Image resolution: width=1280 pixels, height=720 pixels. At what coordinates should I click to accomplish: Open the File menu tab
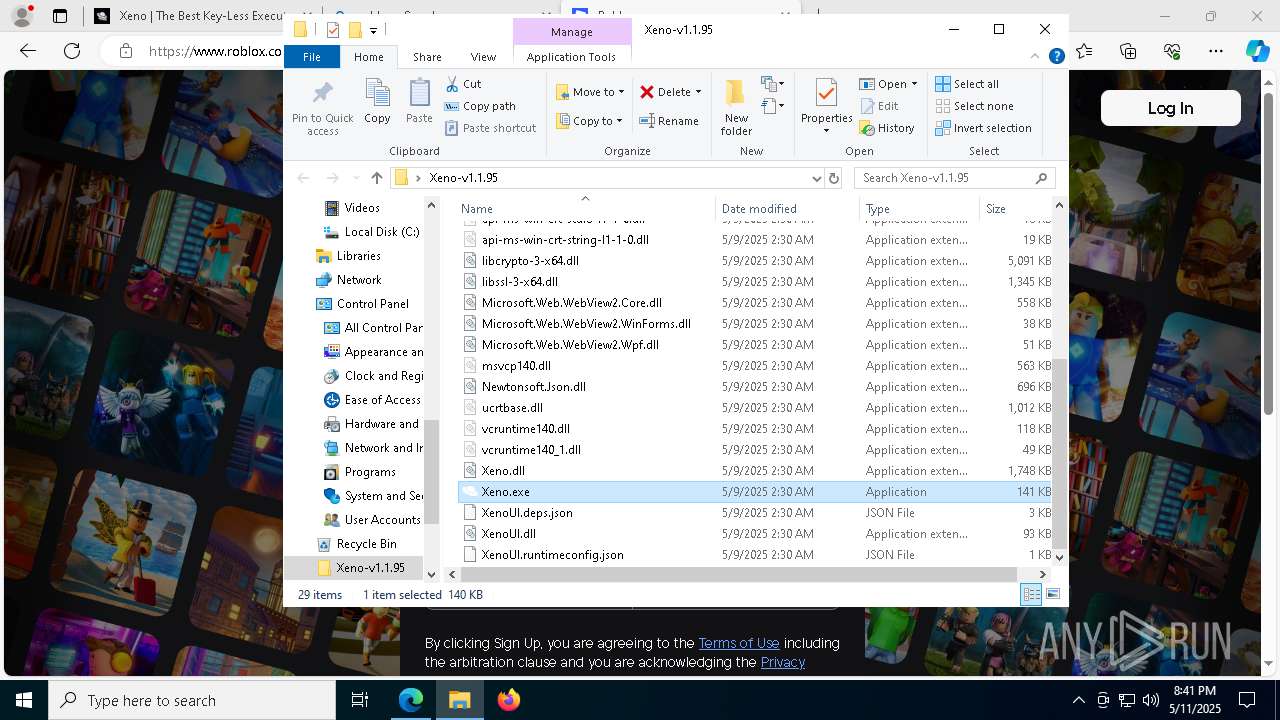pyautogui.click(x=312, y=57)
